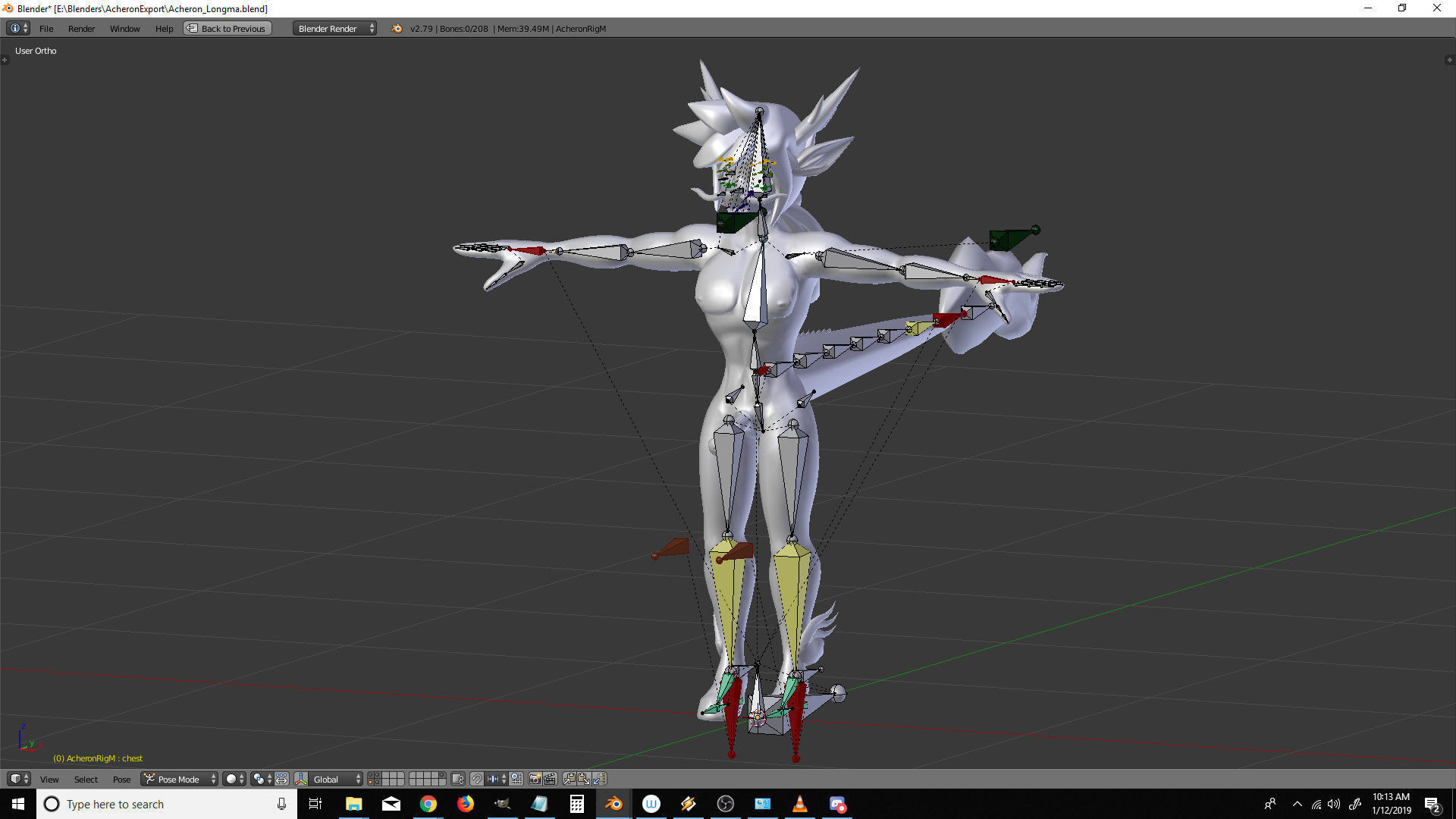The image size is (1456, 819).
Task: Open the pivot point selector
Action: [262, 779]
